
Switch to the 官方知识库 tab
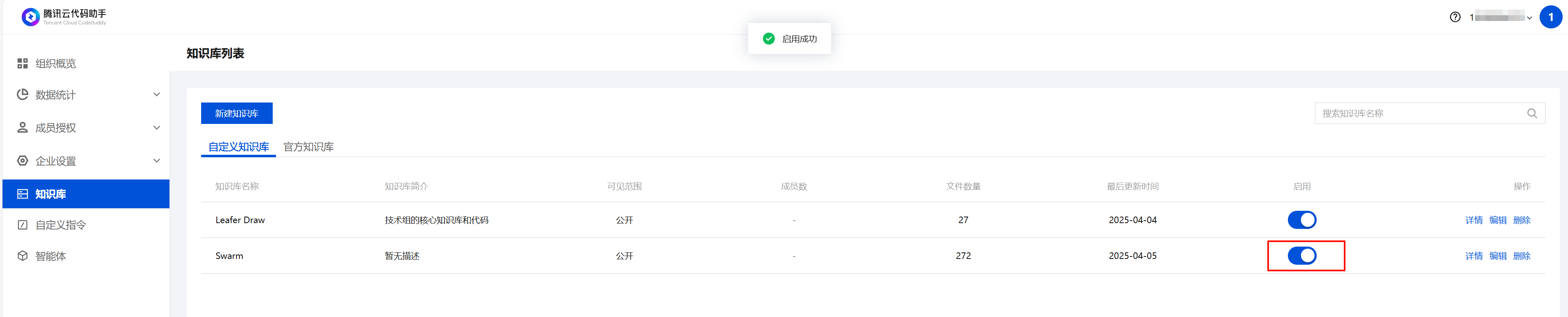tap(308, 147)
